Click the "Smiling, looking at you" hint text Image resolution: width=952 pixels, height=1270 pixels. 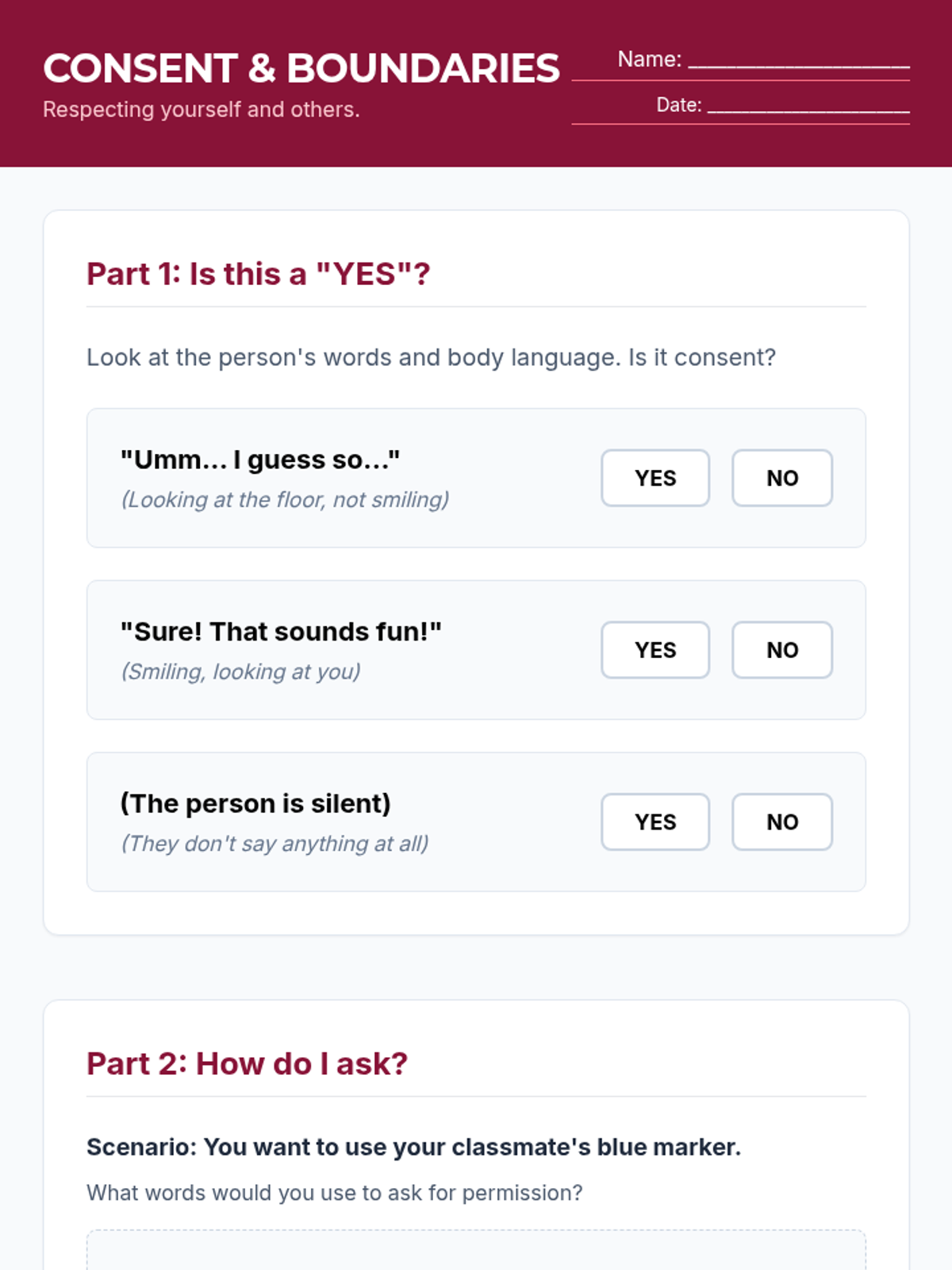click(x=240, y=672)
